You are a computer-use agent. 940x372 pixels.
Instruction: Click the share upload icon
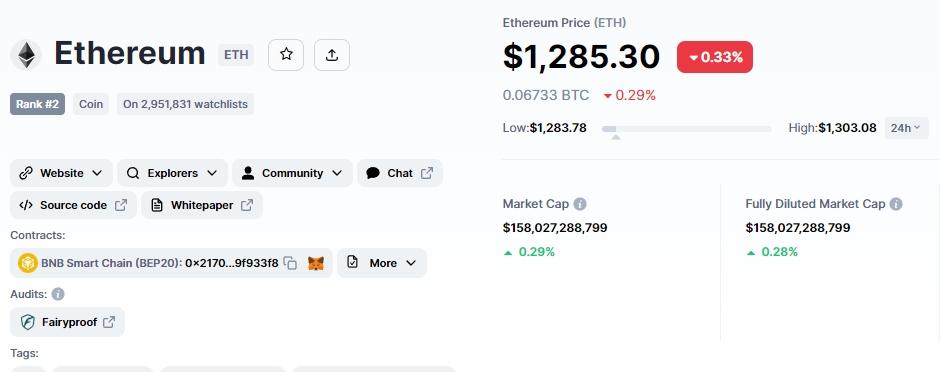tap(332, 55)
